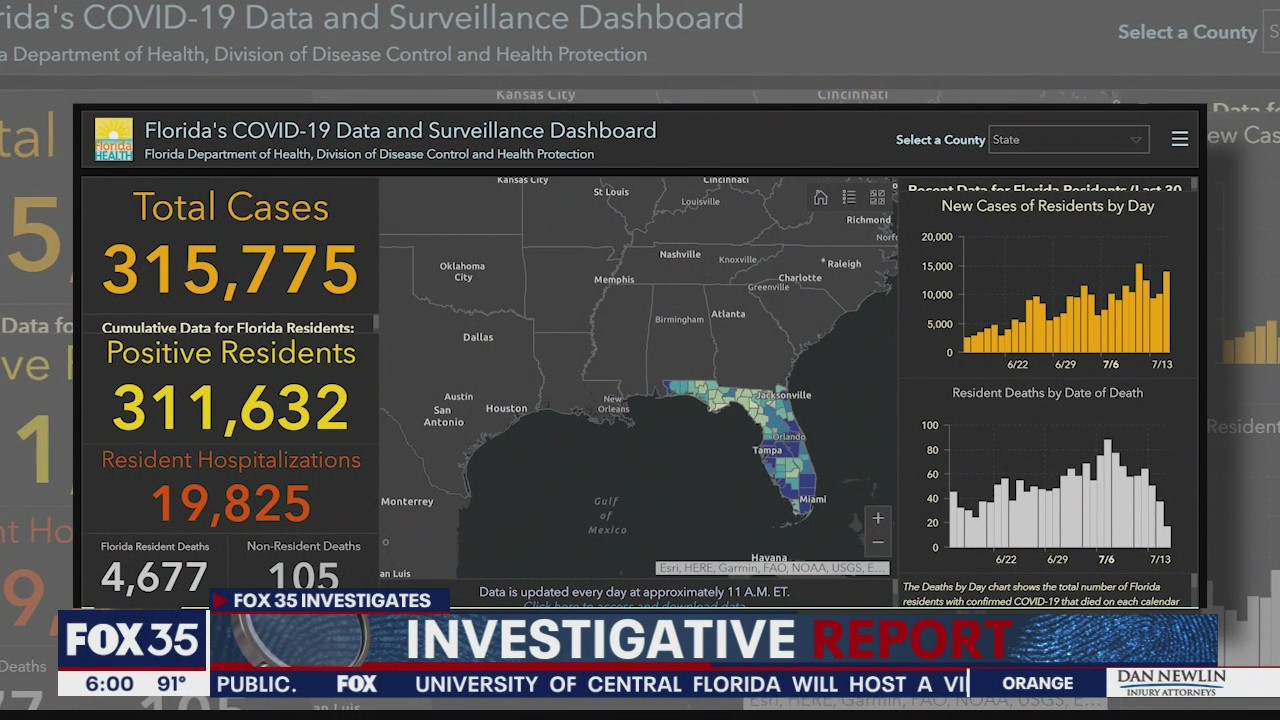Click the Florida Health logo

point(114,140)
